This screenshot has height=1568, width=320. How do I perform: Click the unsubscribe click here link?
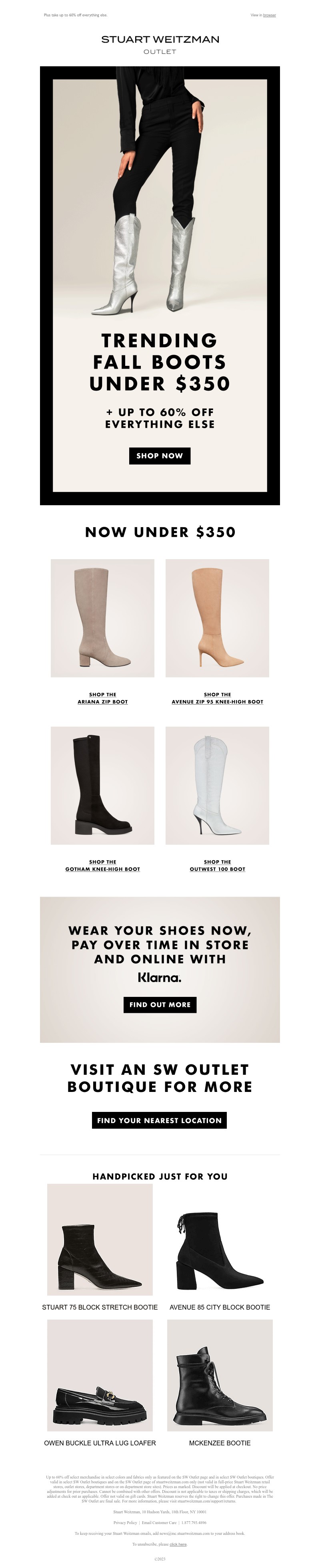[x=178, y=1544]
